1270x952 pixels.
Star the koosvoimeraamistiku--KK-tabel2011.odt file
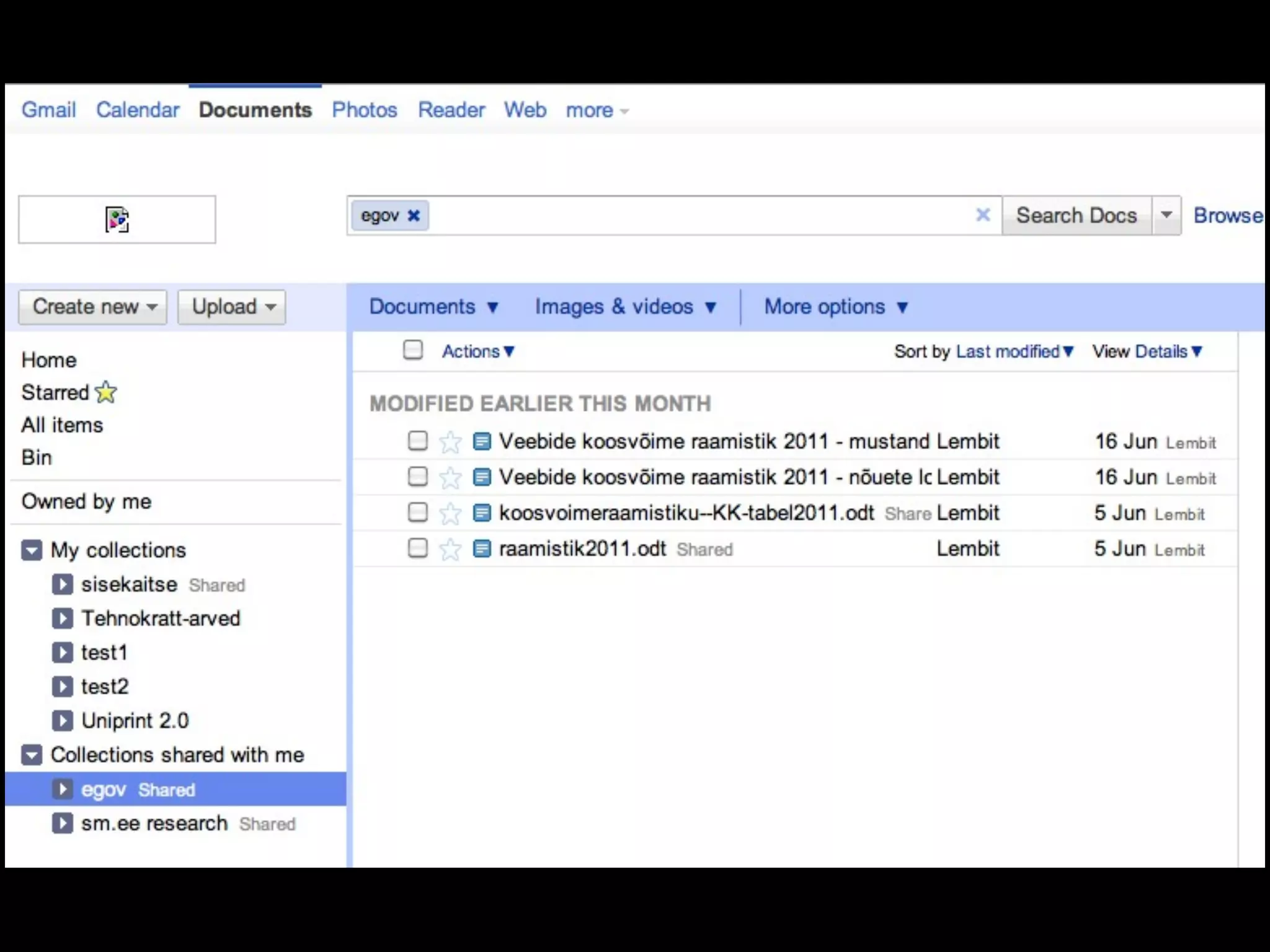(450, 513)
